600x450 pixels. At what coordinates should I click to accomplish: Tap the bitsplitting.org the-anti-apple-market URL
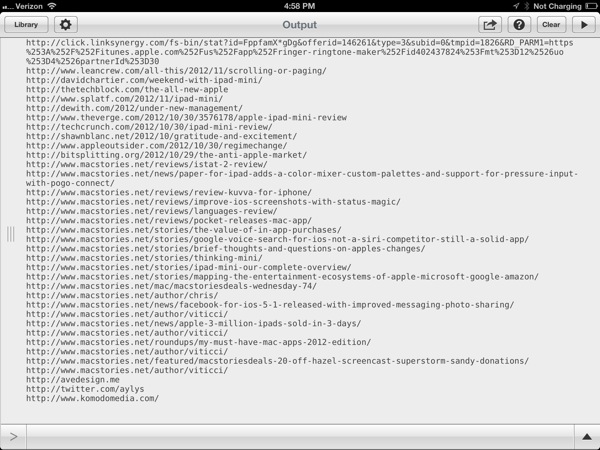[166, 155]
